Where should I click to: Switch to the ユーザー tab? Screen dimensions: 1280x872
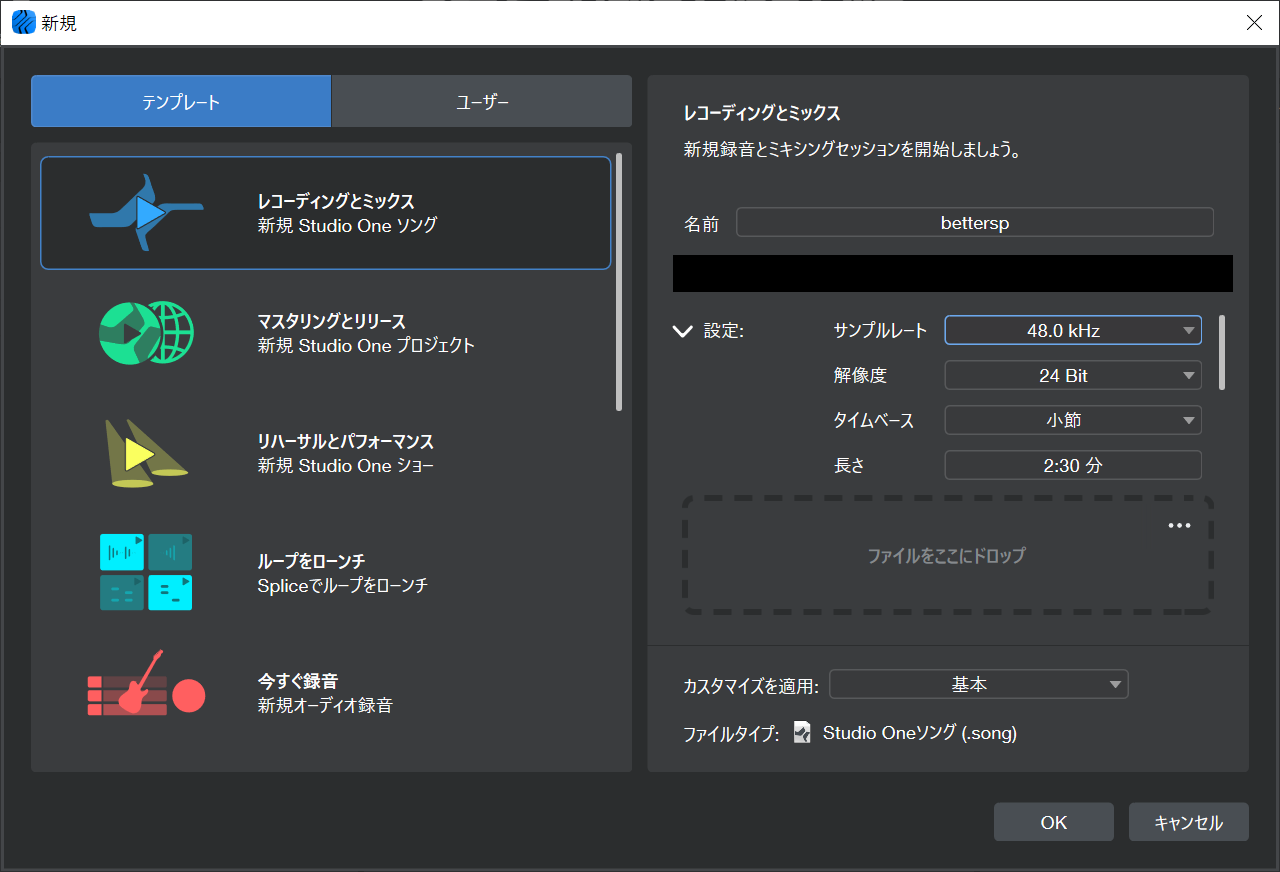pos(482,101)
